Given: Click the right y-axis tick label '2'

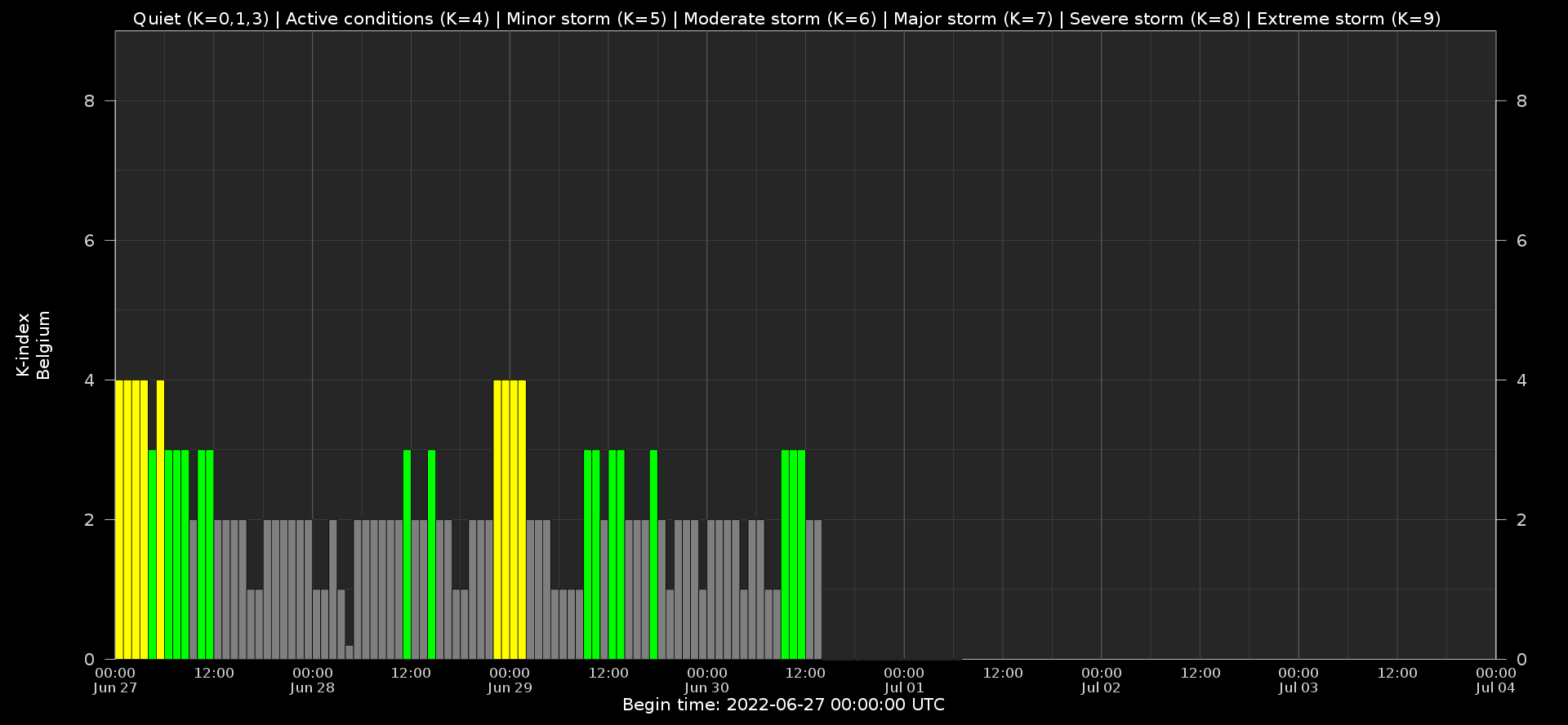Looking at the screenshot, I should click(x=1521, y=520).
